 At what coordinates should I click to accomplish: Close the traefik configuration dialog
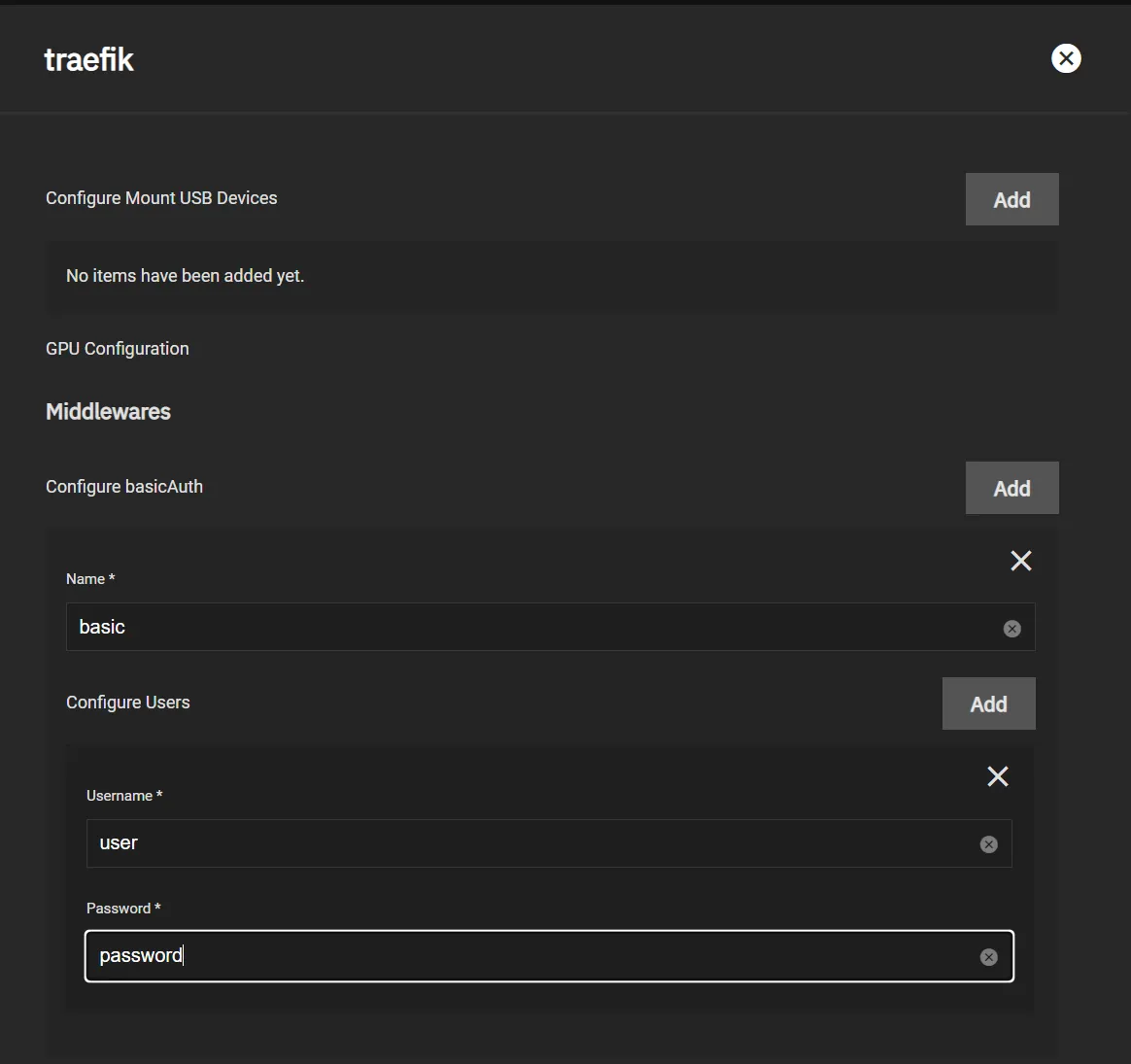click(x=1066, y=58)
